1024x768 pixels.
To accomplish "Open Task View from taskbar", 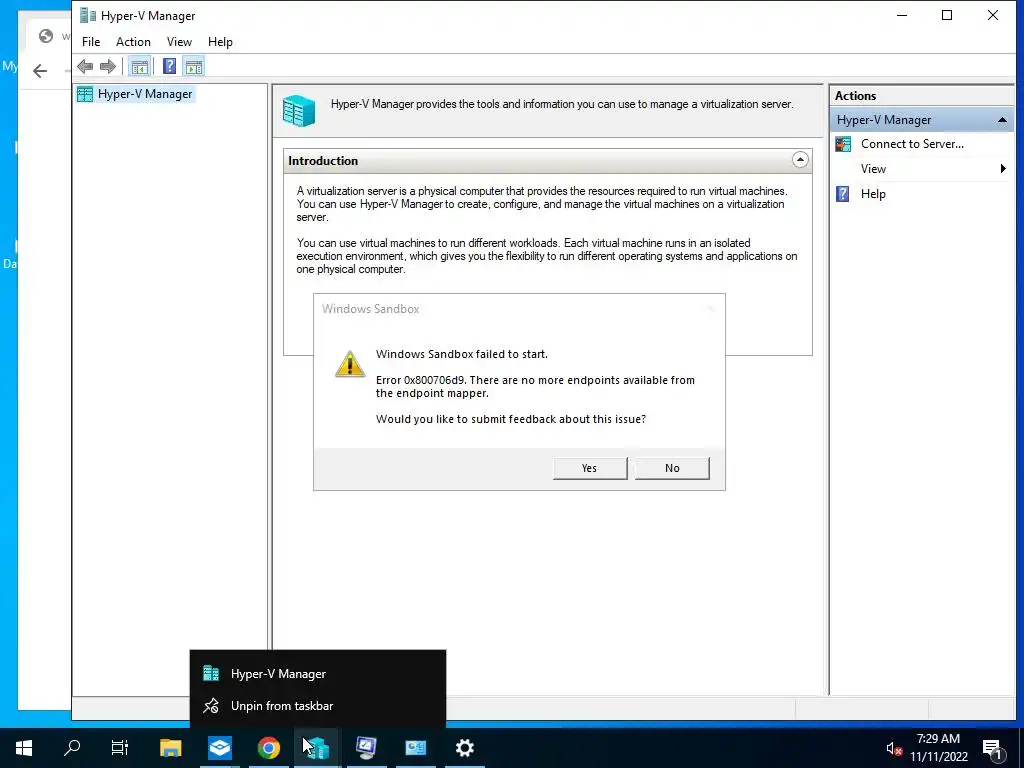I will [x=120, y=748].
